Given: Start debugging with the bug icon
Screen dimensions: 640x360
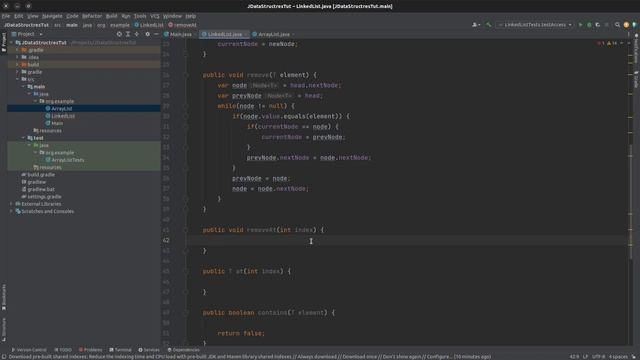Looking at the screenshot, I should tap(589, 25).
